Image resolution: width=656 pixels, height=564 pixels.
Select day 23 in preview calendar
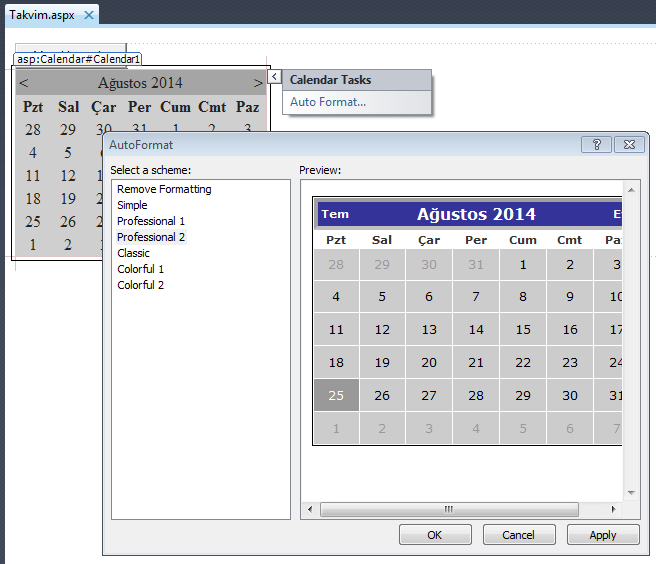click(570, 362)
